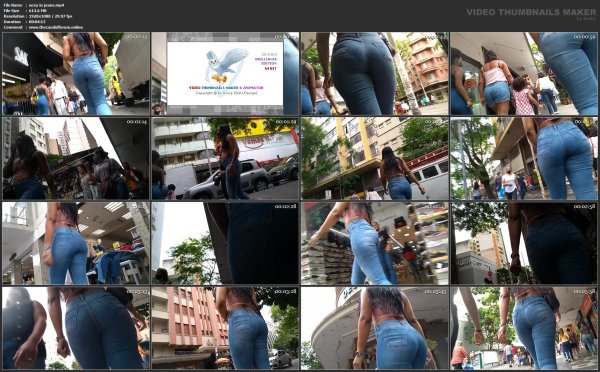This screenshot has width=600, height=372.
Task: Click the Comment URL in the header
Action: [x=56, y=27]
